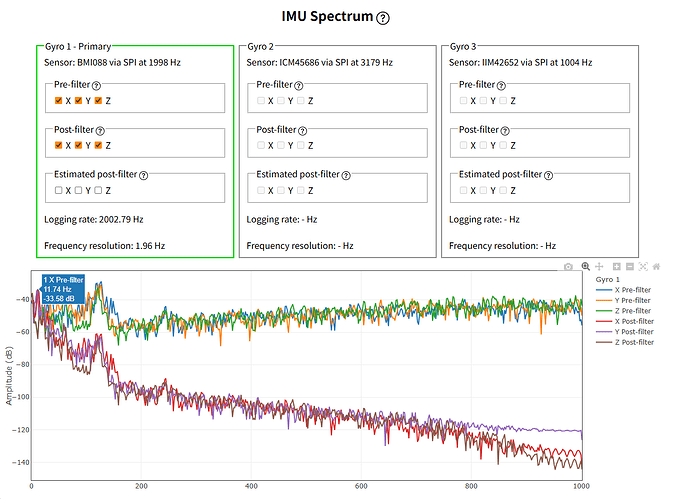The height and width of the screenshot is (499, 680).
Task: Activate the Pan tool in chart toolbar
Action: 599,267
